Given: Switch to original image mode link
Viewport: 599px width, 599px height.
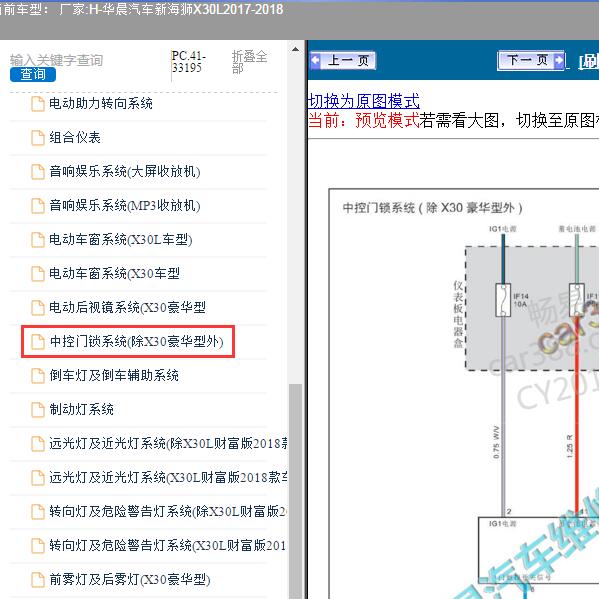Looking at the screenshot, I should [364, 101].
